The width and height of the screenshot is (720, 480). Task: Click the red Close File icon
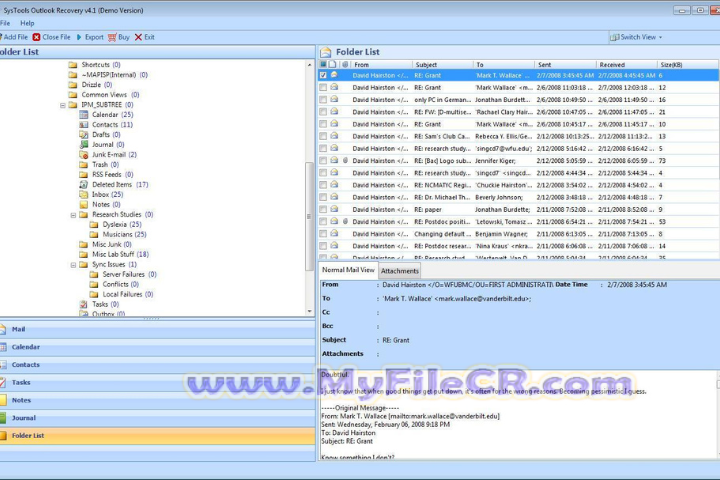[x=36, y=37]
